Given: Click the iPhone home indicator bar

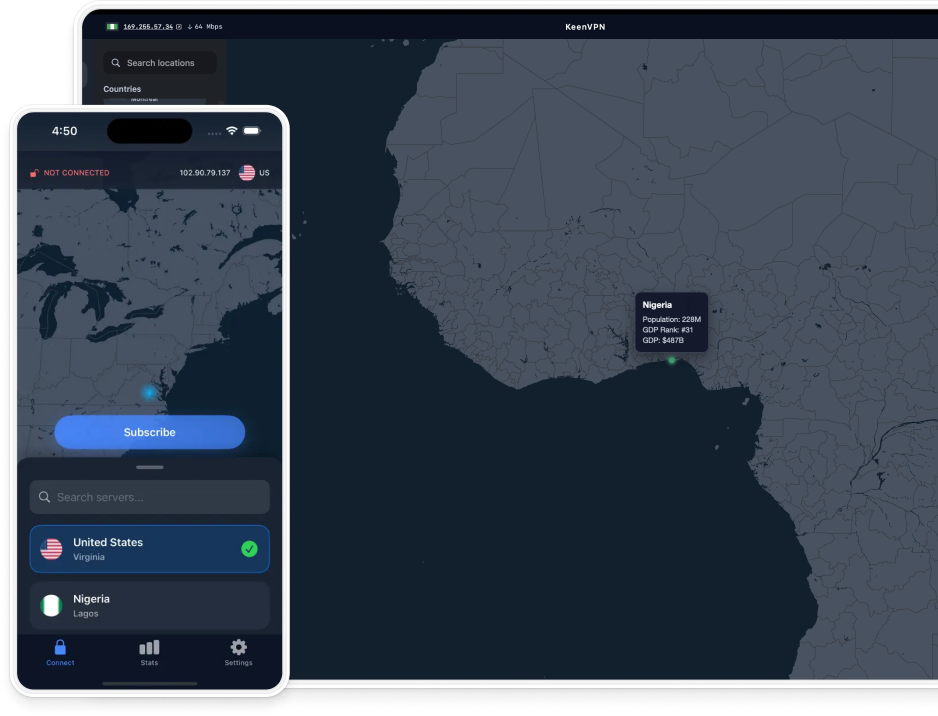Looking at the screenshot, I should [150, 683].
